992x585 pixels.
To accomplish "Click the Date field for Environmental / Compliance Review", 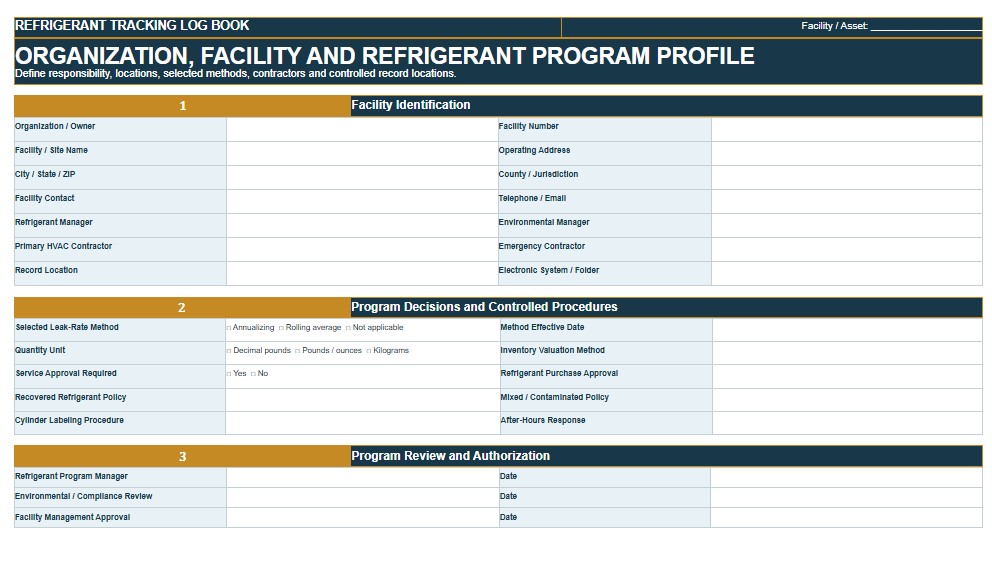I will 846,498.
